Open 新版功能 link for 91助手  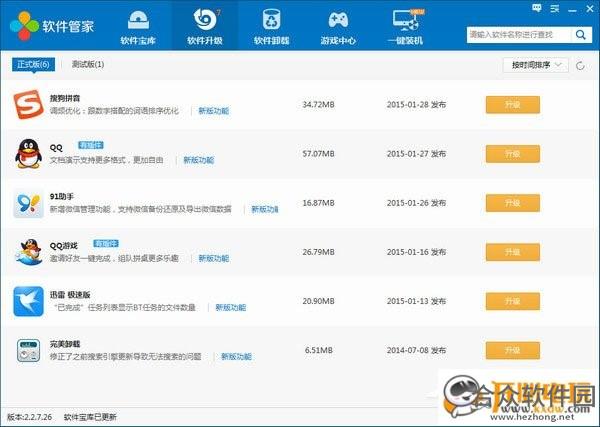(x=265, y=209)
